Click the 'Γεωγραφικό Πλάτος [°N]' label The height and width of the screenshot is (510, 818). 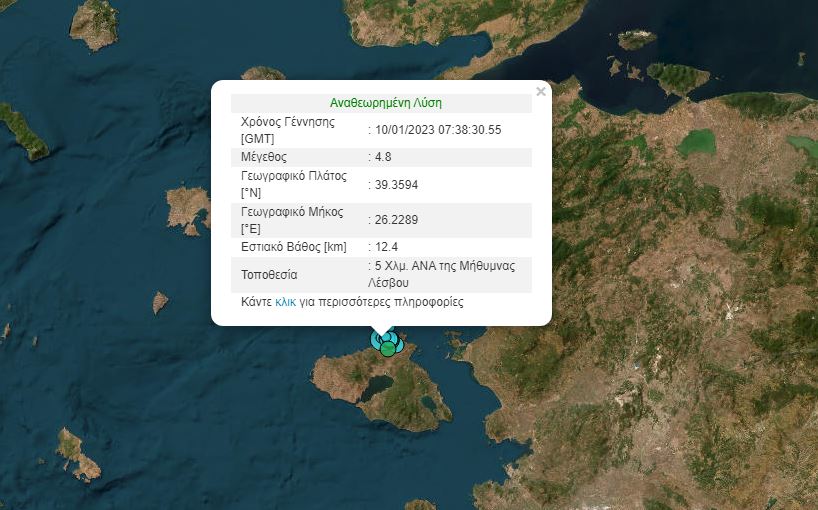(294, 184)
